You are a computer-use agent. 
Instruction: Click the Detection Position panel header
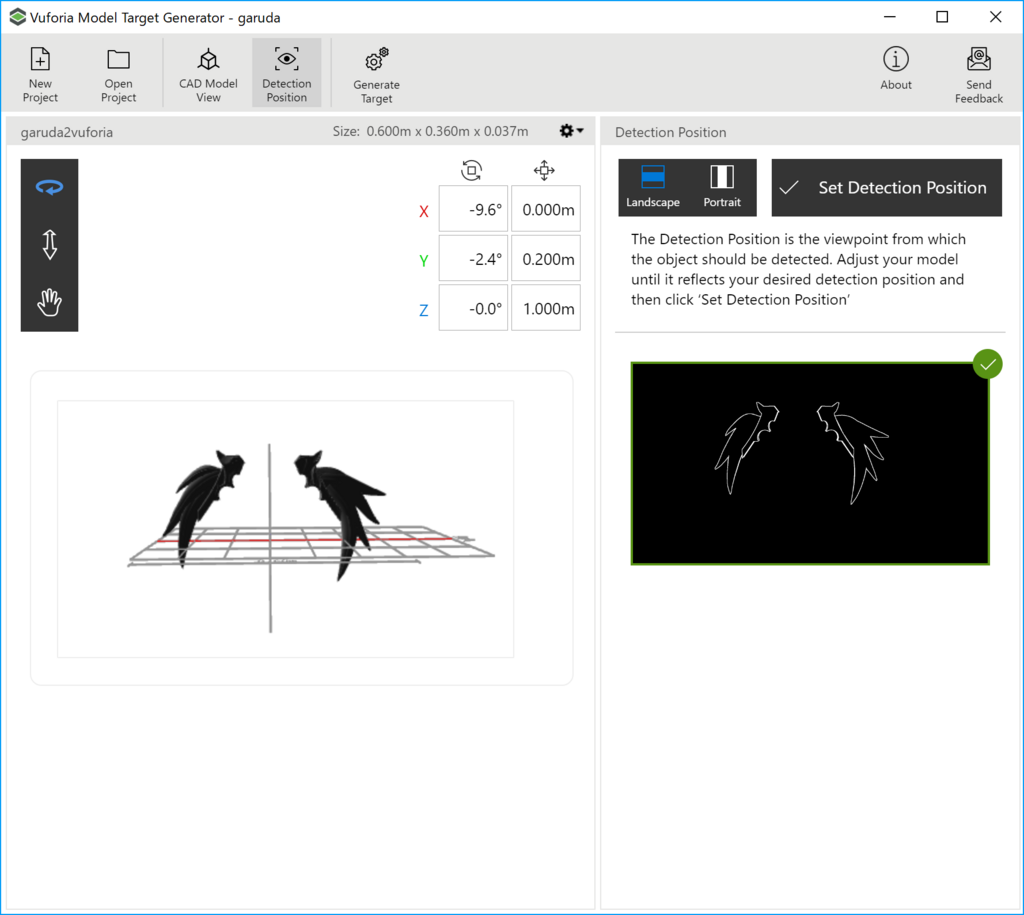(810, 132)
